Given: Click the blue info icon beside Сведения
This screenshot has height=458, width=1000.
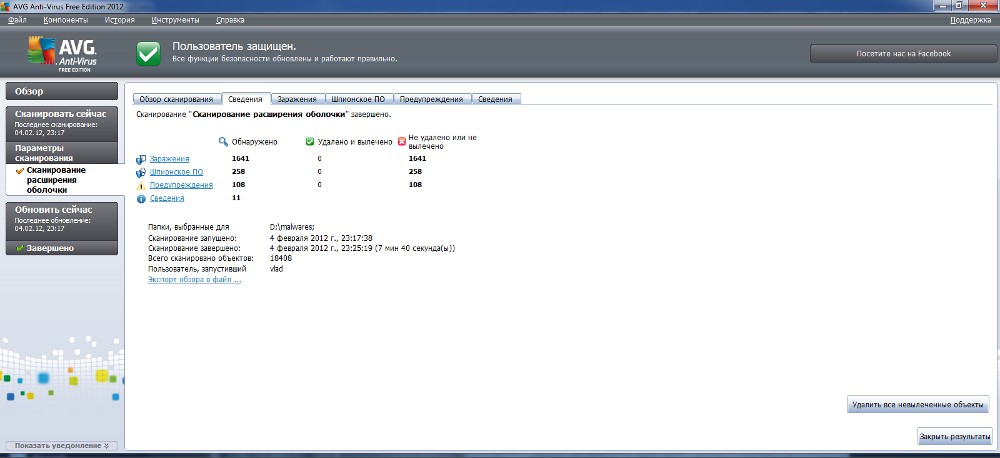Looking at the screenshot, I should pos(141,198).
